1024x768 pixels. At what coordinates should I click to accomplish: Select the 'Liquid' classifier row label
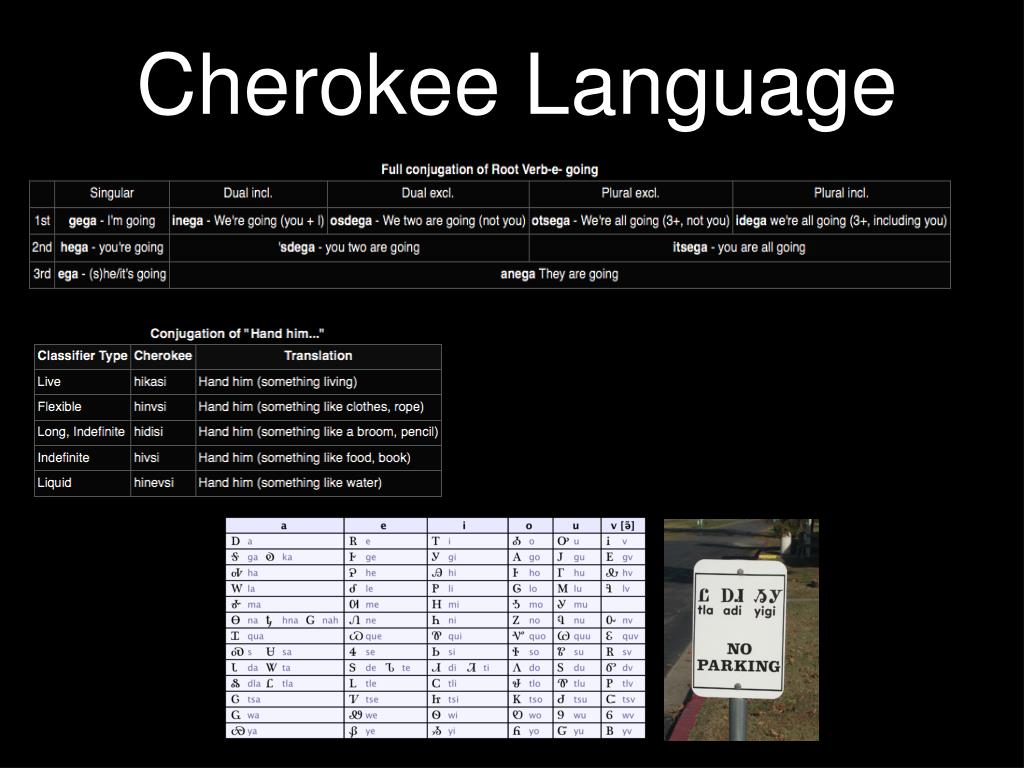tap(82, 483)
